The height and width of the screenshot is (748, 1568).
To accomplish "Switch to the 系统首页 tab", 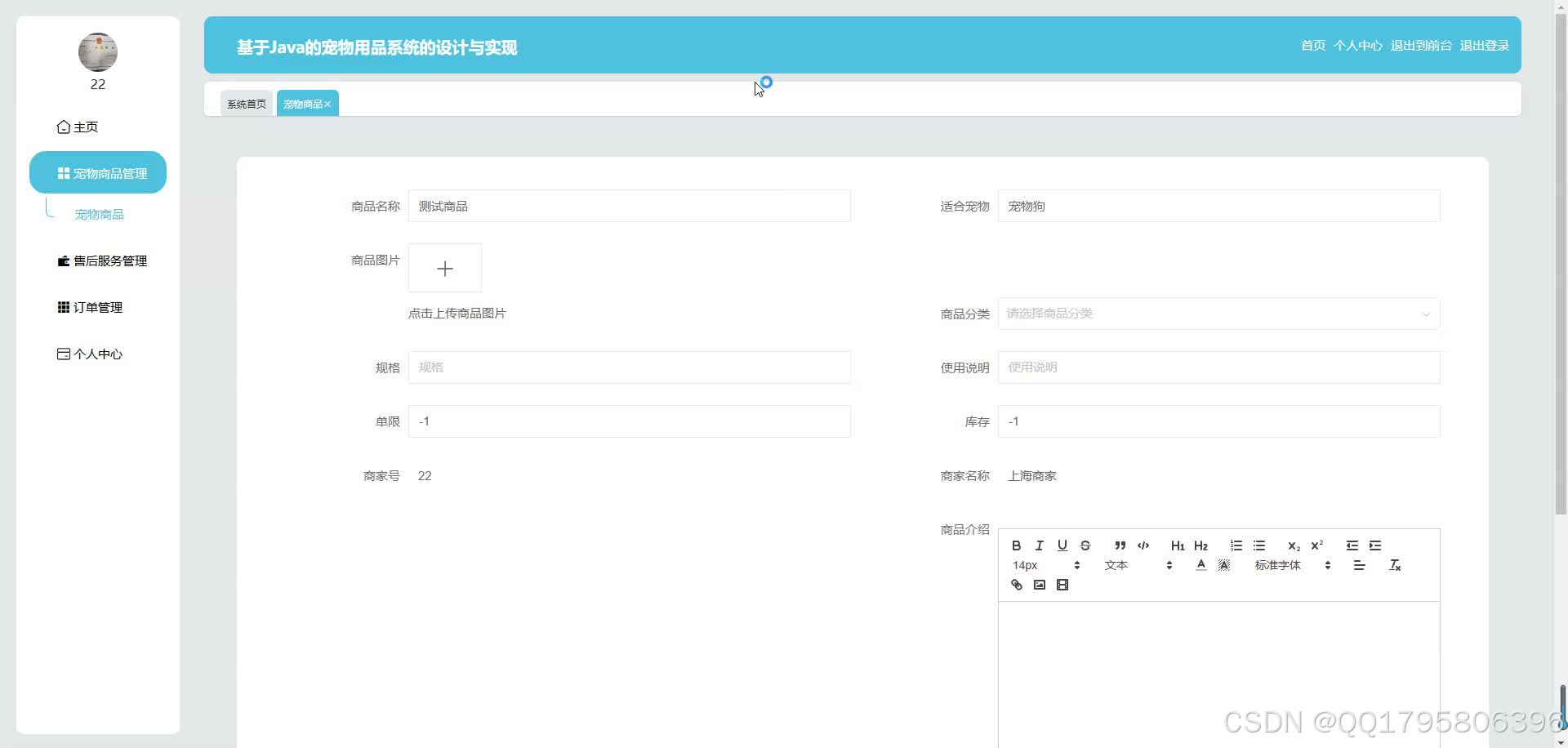I will click(x=247, y=104).
